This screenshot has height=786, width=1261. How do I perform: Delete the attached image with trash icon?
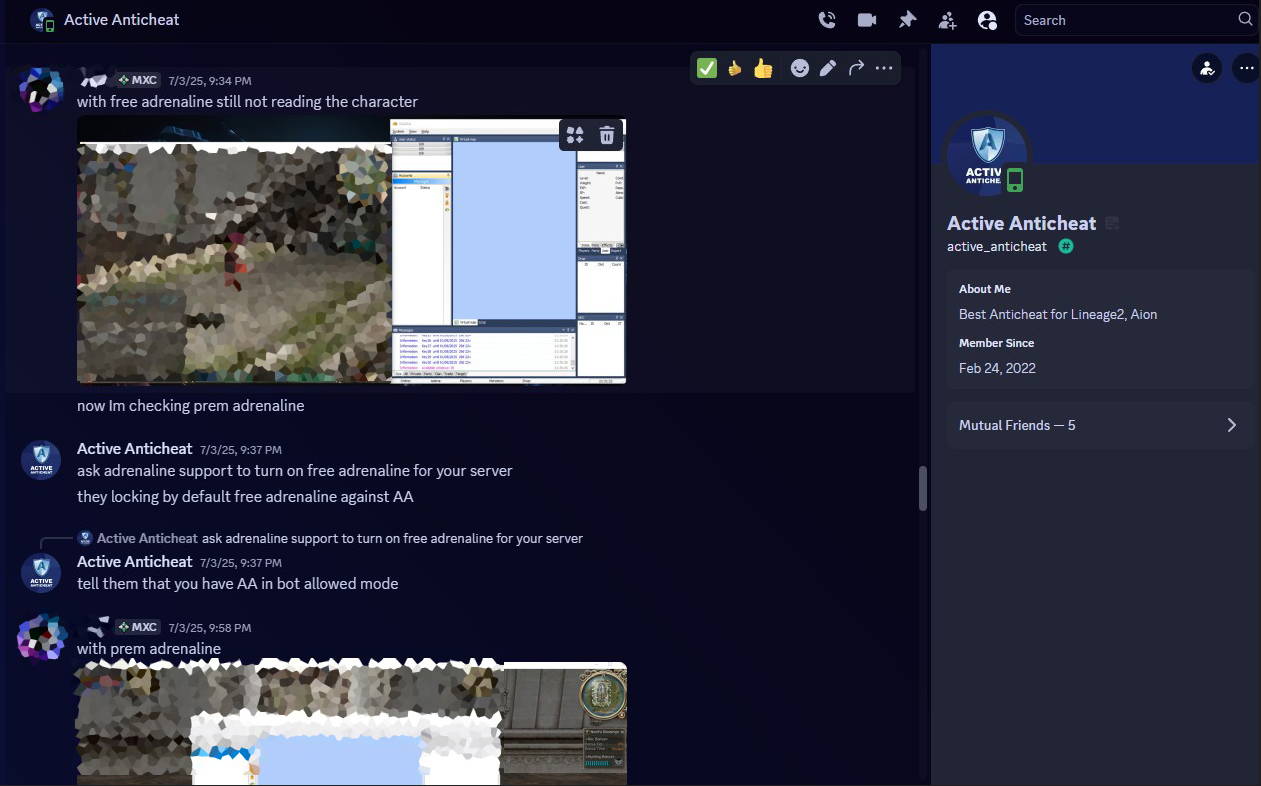click(x=607, y=135)
